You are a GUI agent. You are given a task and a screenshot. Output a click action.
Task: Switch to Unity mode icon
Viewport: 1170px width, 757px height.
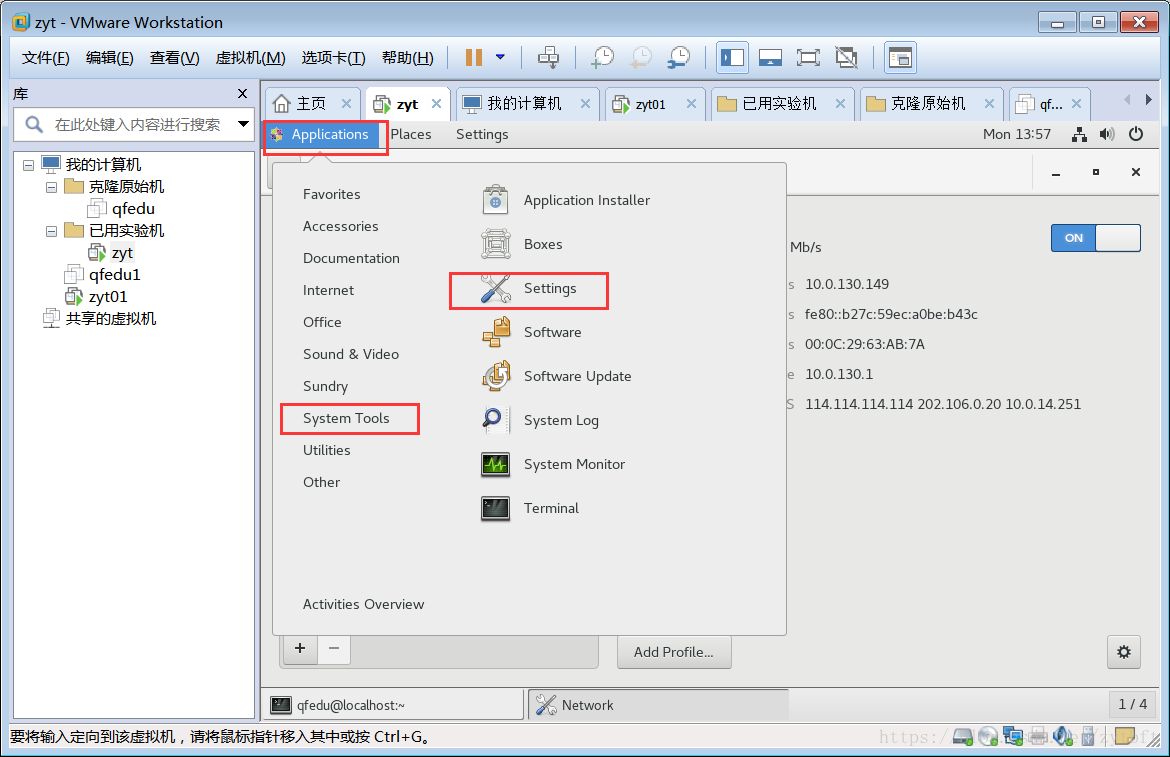point(846,57)
